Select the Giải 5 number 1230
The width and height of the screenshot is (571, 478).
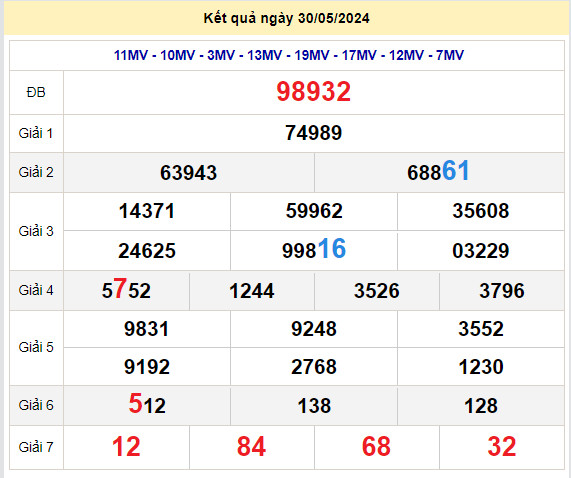(480, 367)
